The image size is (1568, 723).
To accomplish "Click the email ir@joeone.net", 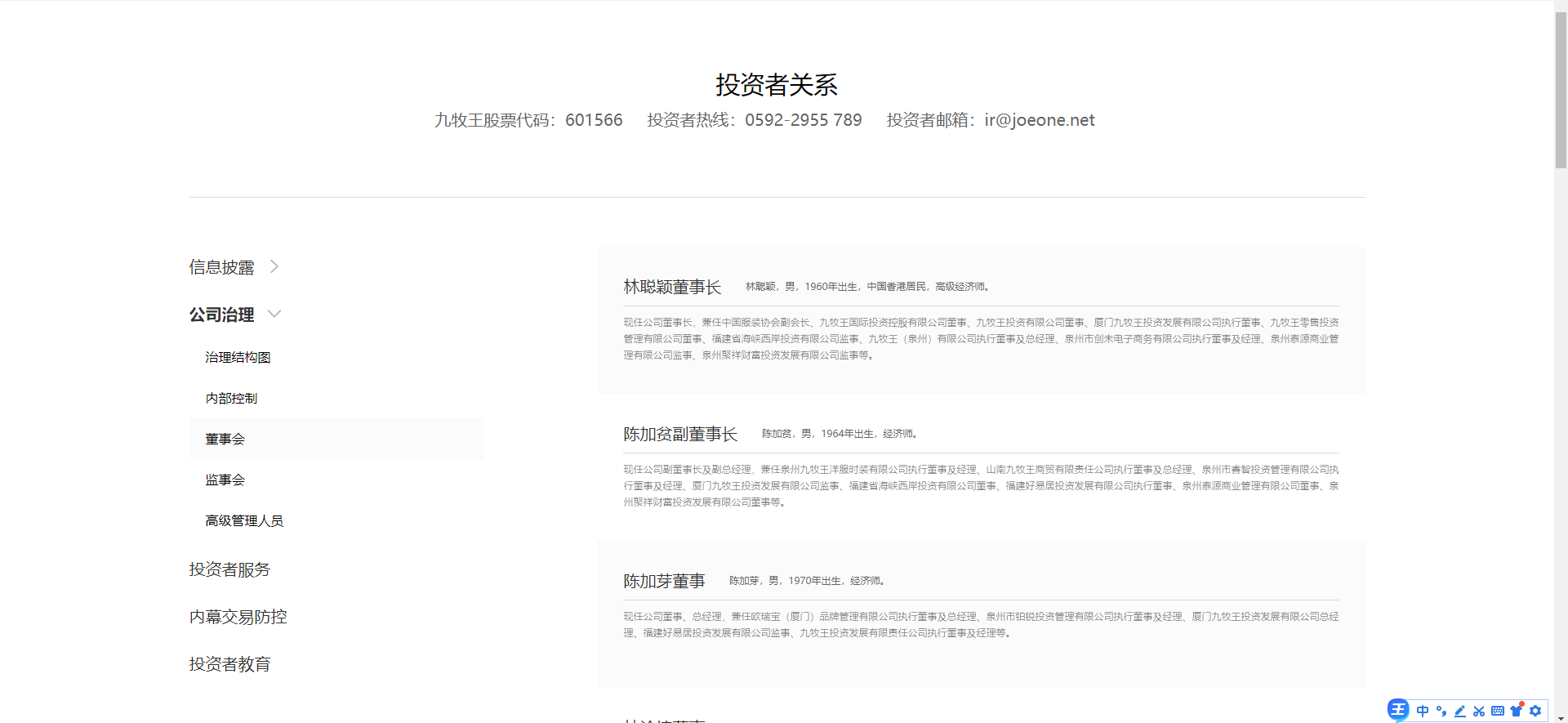I will coord(1039,120).
